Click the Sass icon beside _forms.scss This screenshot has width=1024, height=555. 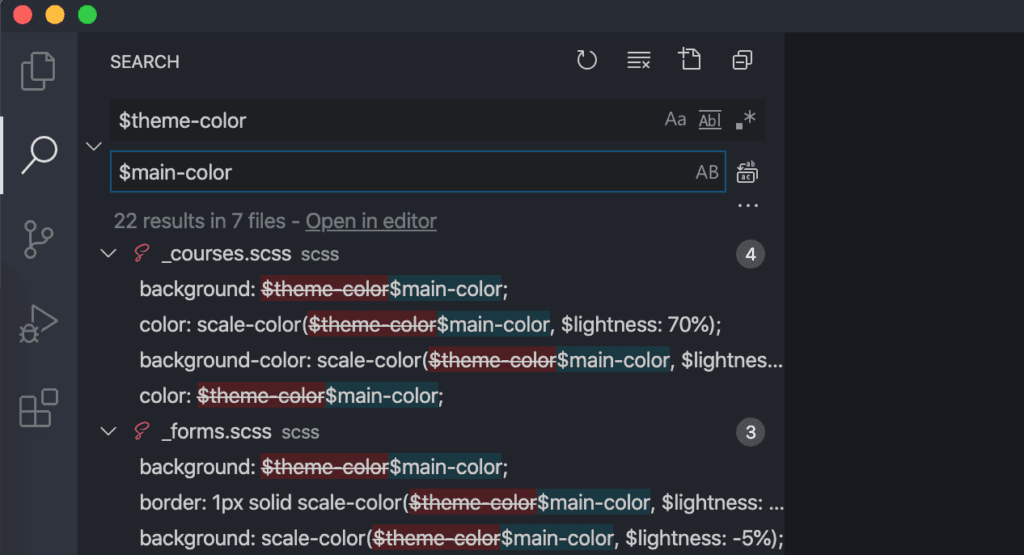142,431
